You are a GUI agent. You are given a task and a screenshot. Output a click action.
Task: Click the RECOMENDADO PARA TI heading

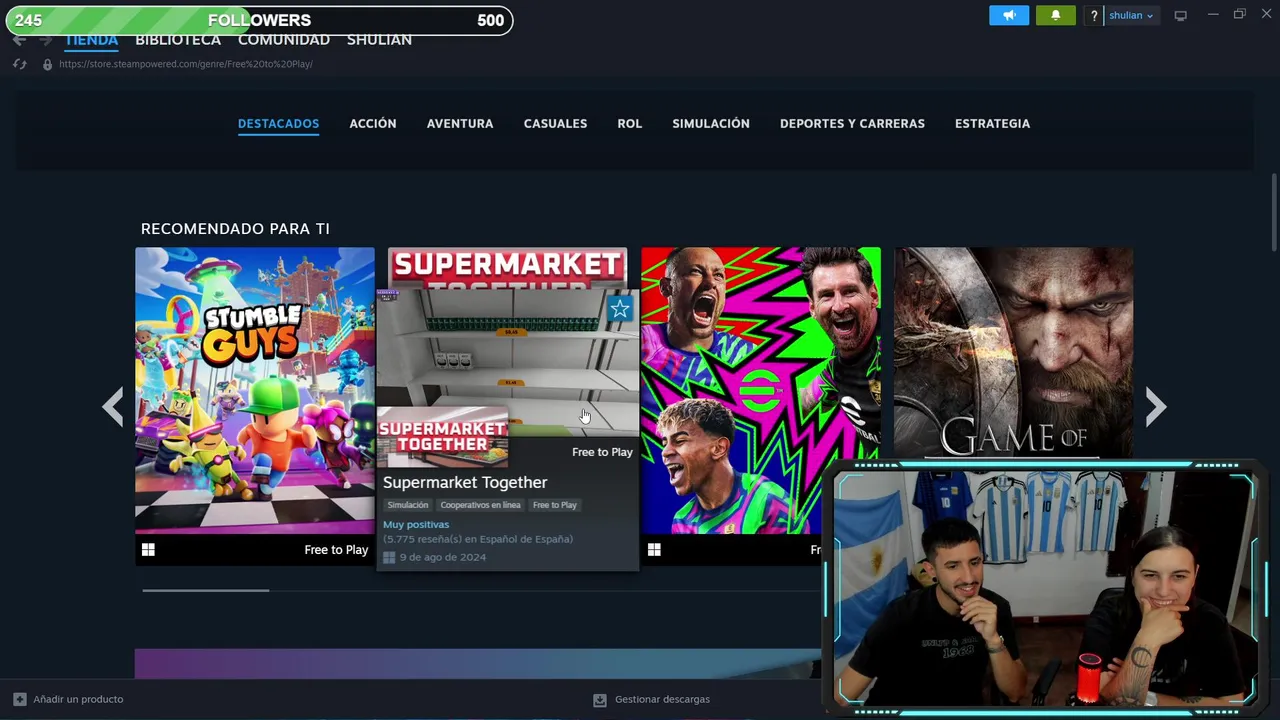point(235,229)
